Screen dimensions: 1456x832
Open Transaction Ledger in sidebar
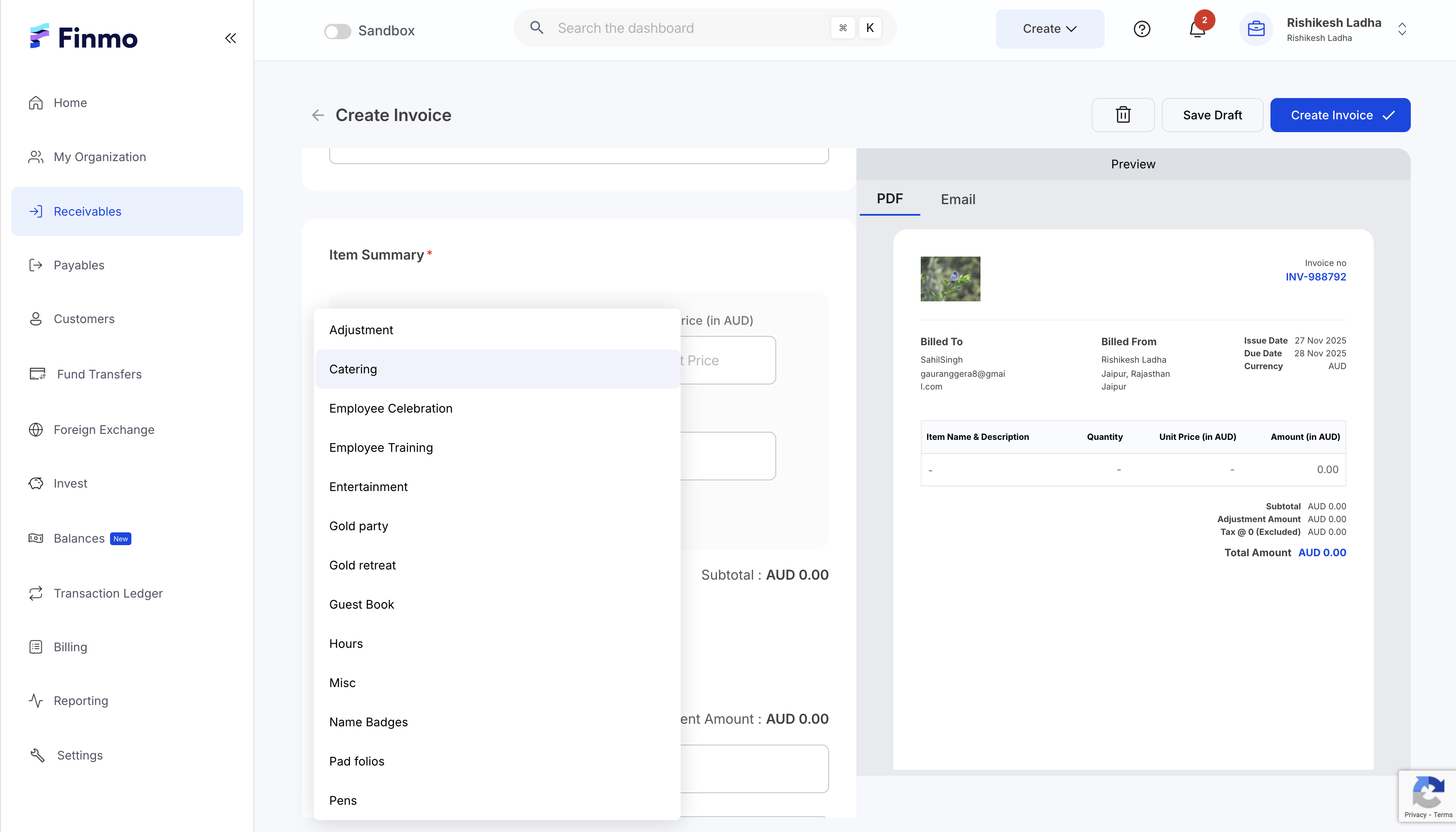pyautogui.click(x=108, y=593)
